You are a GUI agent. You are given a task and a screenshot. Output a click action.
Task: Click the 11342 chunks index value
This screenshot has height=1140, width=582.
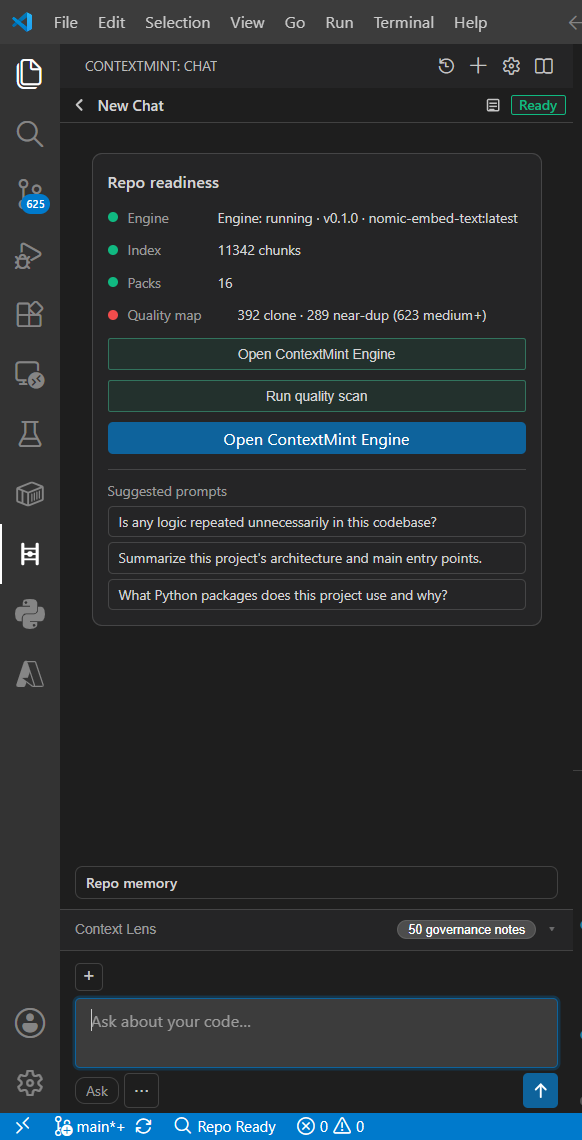coord(259,251)
